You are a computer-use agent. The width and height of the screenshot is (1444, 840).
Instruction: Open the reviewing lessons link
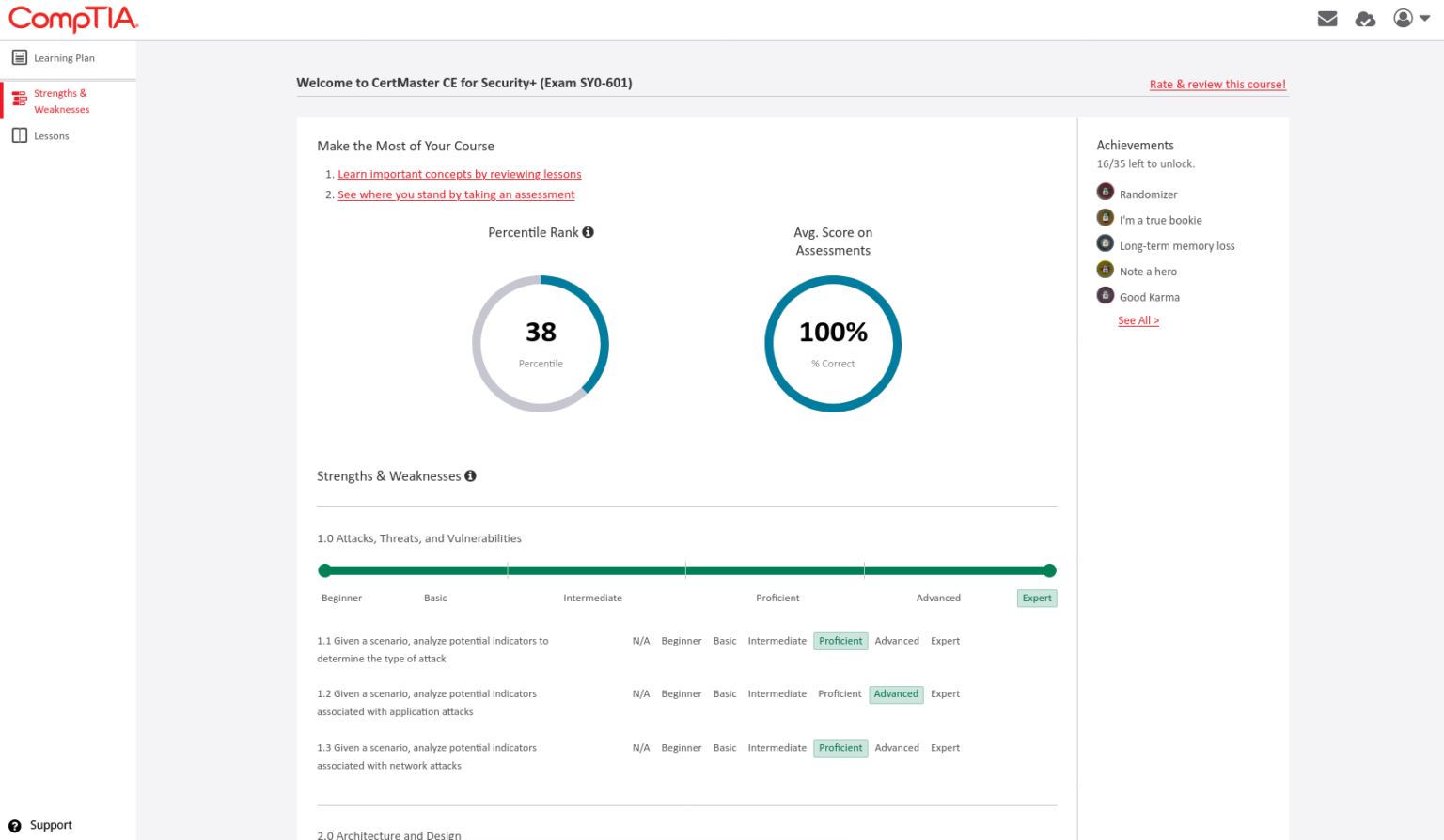[459, 175]
